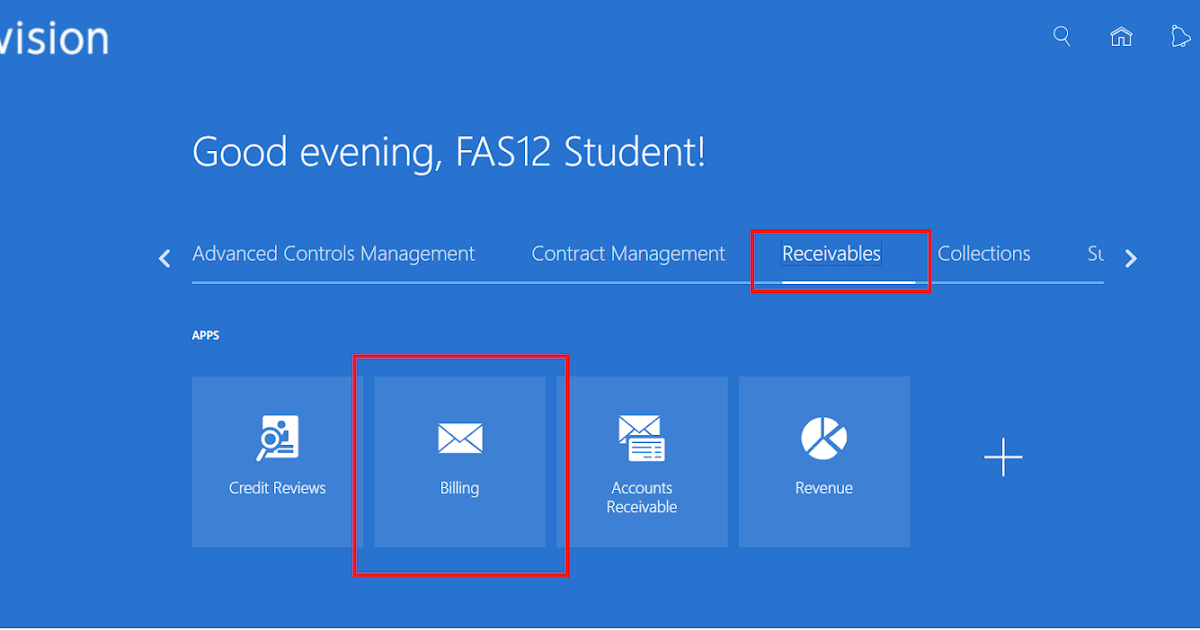Click the vision logo text

pos(54,38)
